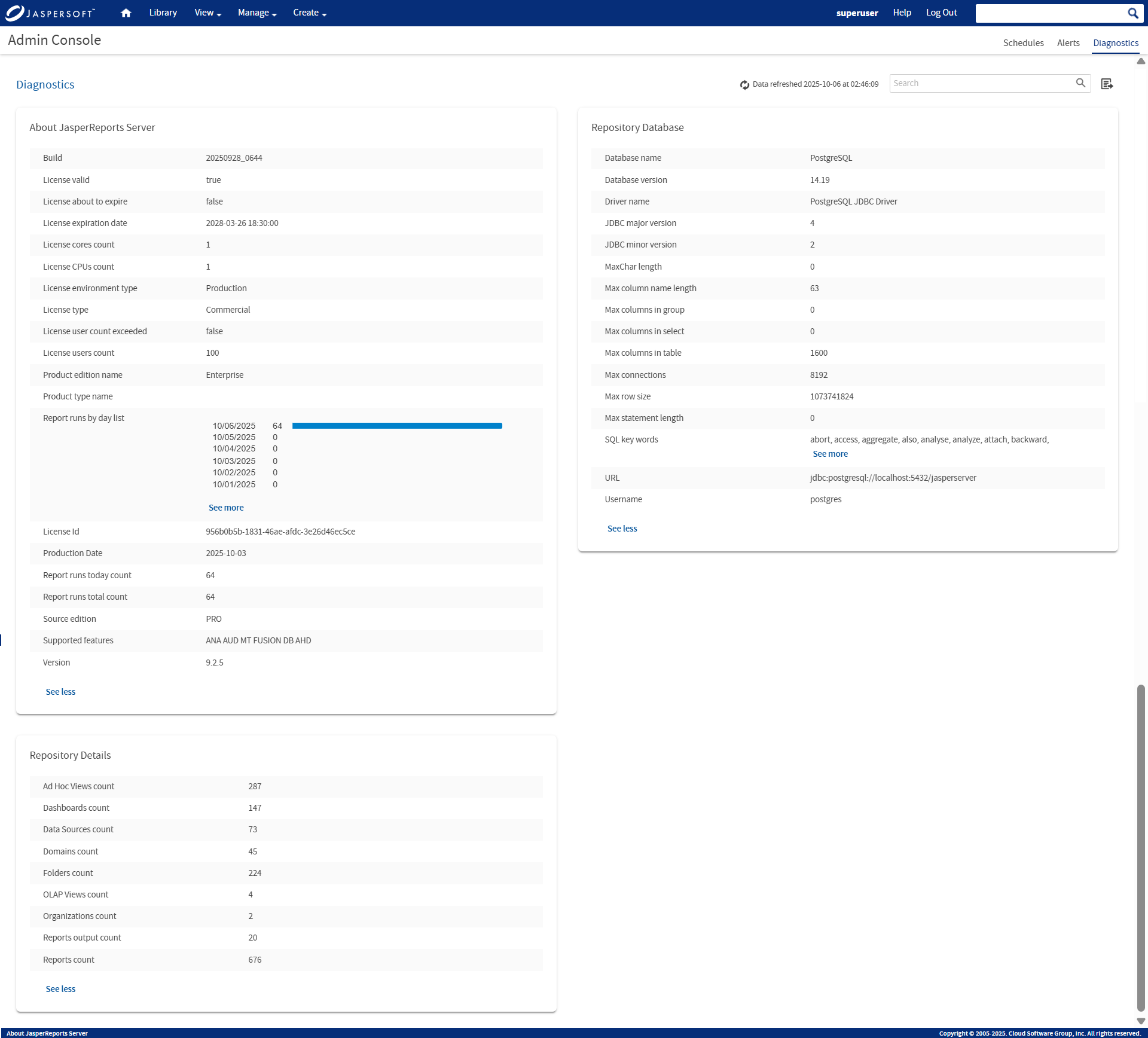Click the License type Commercial value
Screen dimensions: 1148x1038
(x=228, y=310)
